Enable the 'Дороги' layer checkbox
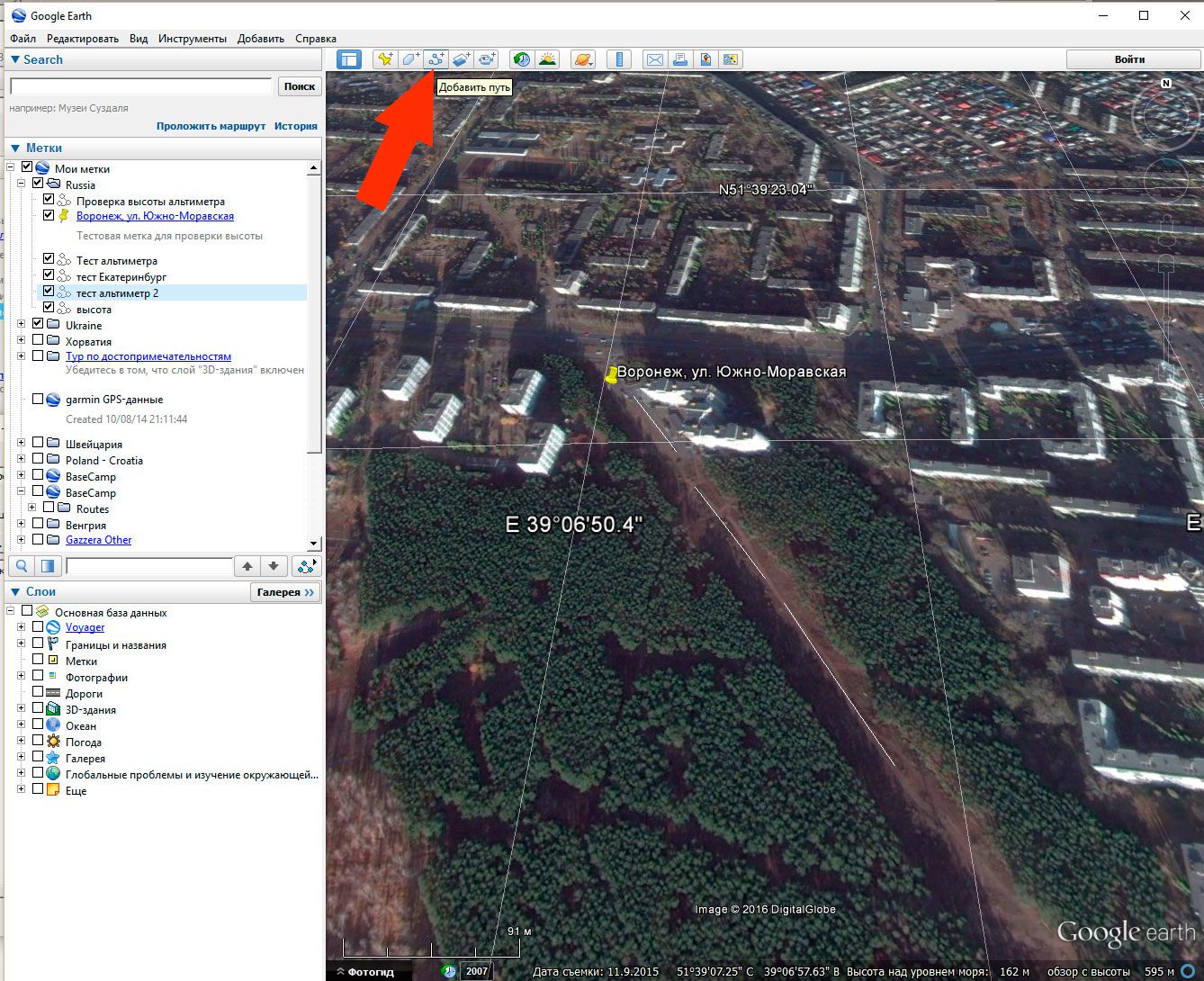 pos(38,692)
